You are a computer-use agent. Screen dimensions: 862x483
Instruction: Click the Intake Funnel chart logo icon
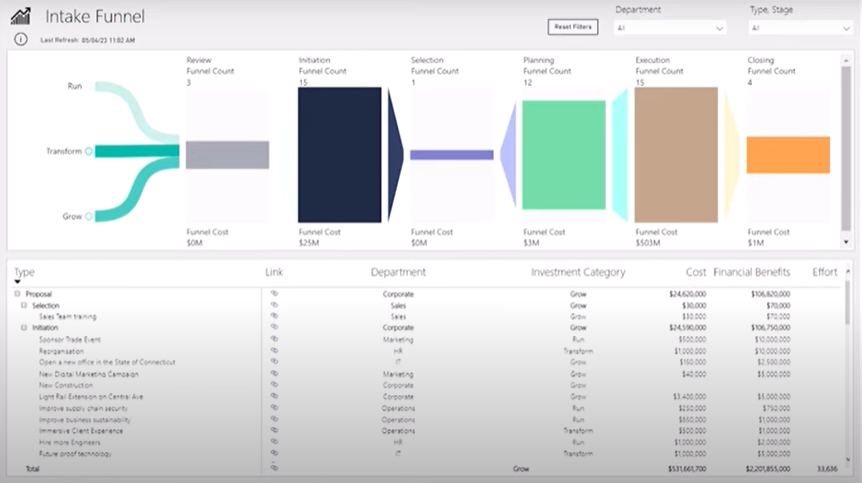[21, 16]
